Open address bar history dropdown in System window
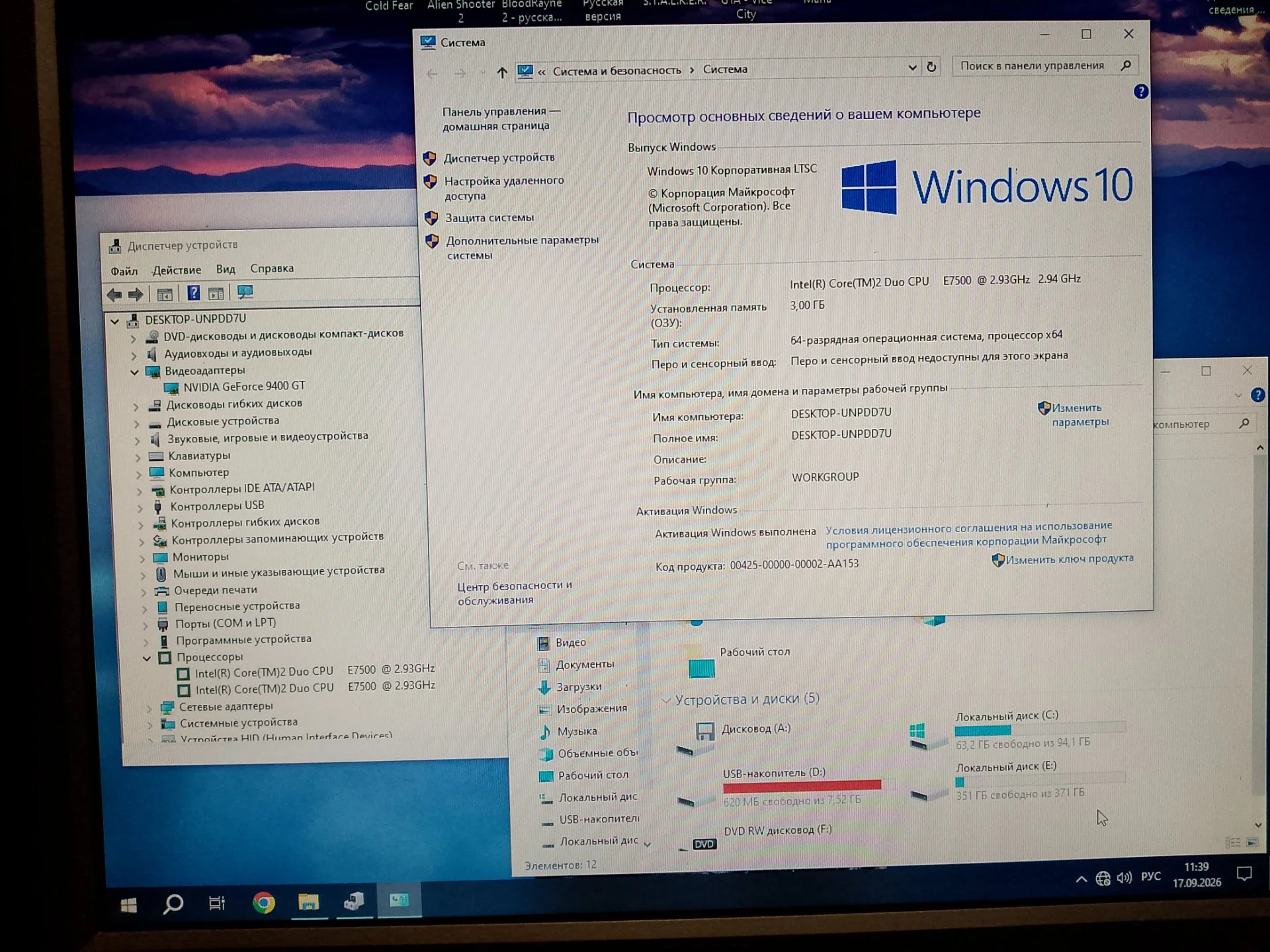Screen dimensions: 1270x952 [912, 67]
